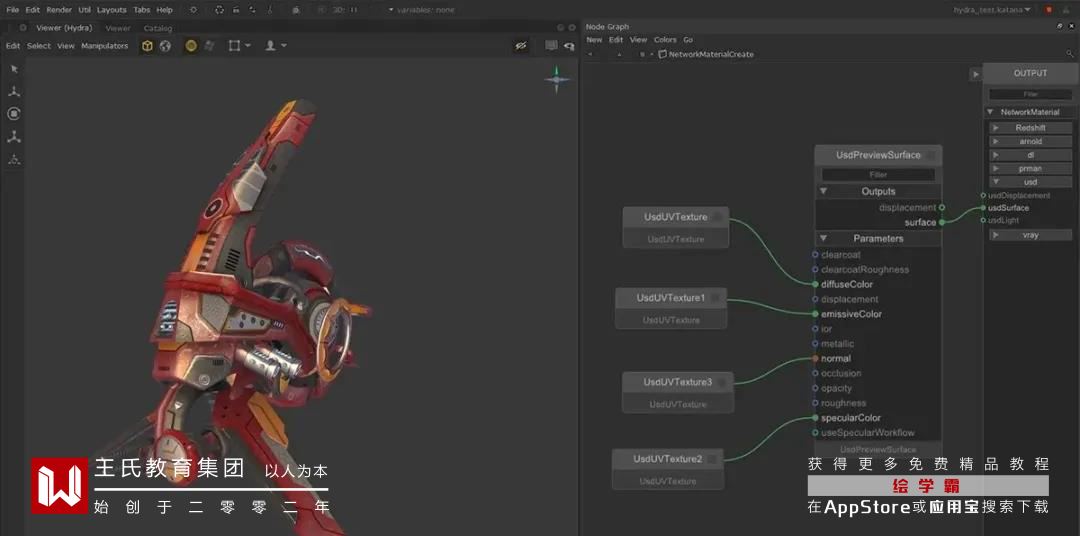The width and height of the screenshot is (1080, 536).
Task: Click the useSpecularWorkflow parameter
Action: click(868, 433)
